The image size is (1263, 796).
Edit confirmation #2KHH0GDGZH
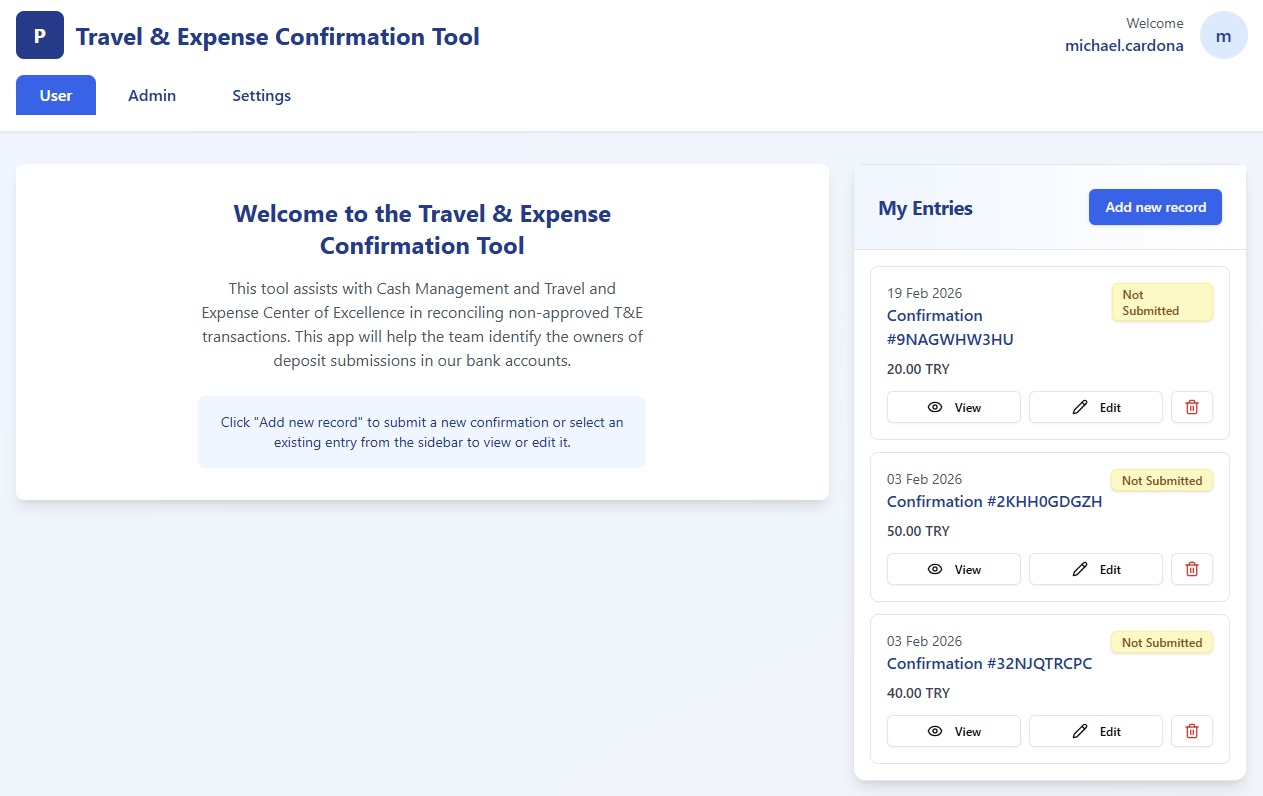pyautogui.click(x=1096, y=569)
